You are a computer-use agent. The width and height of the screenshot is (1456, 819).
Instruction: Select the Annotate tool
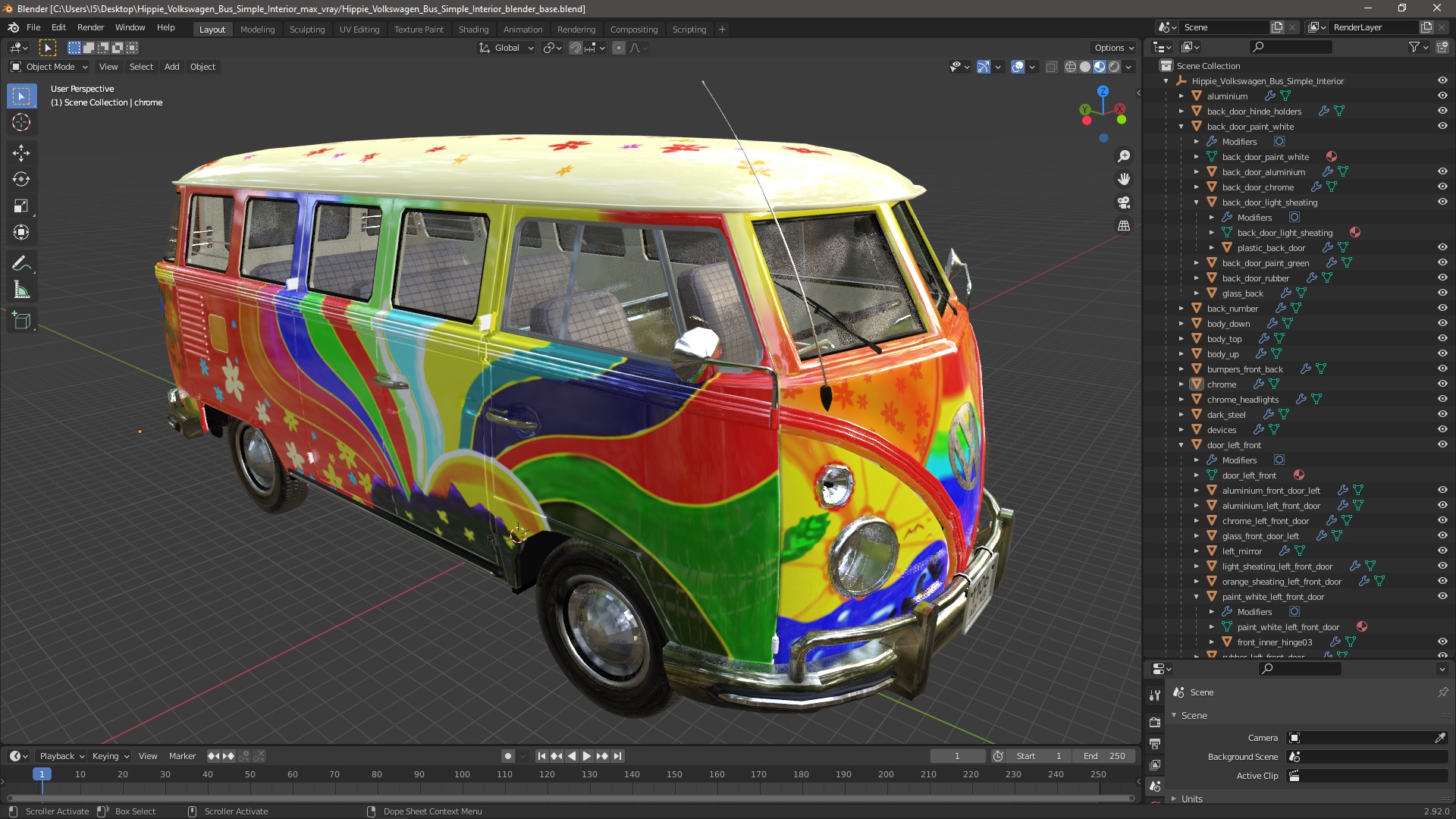[21, 263]
